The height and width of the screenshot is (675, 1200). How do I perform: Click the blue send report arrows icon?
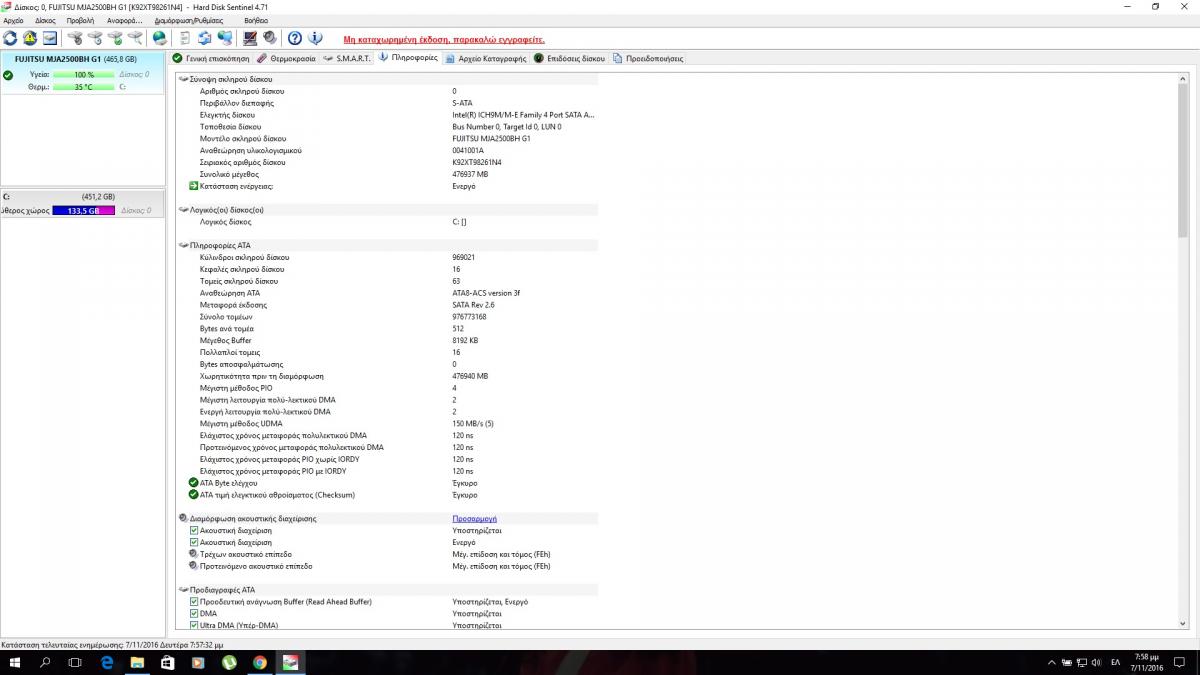[x=205, y=38]
